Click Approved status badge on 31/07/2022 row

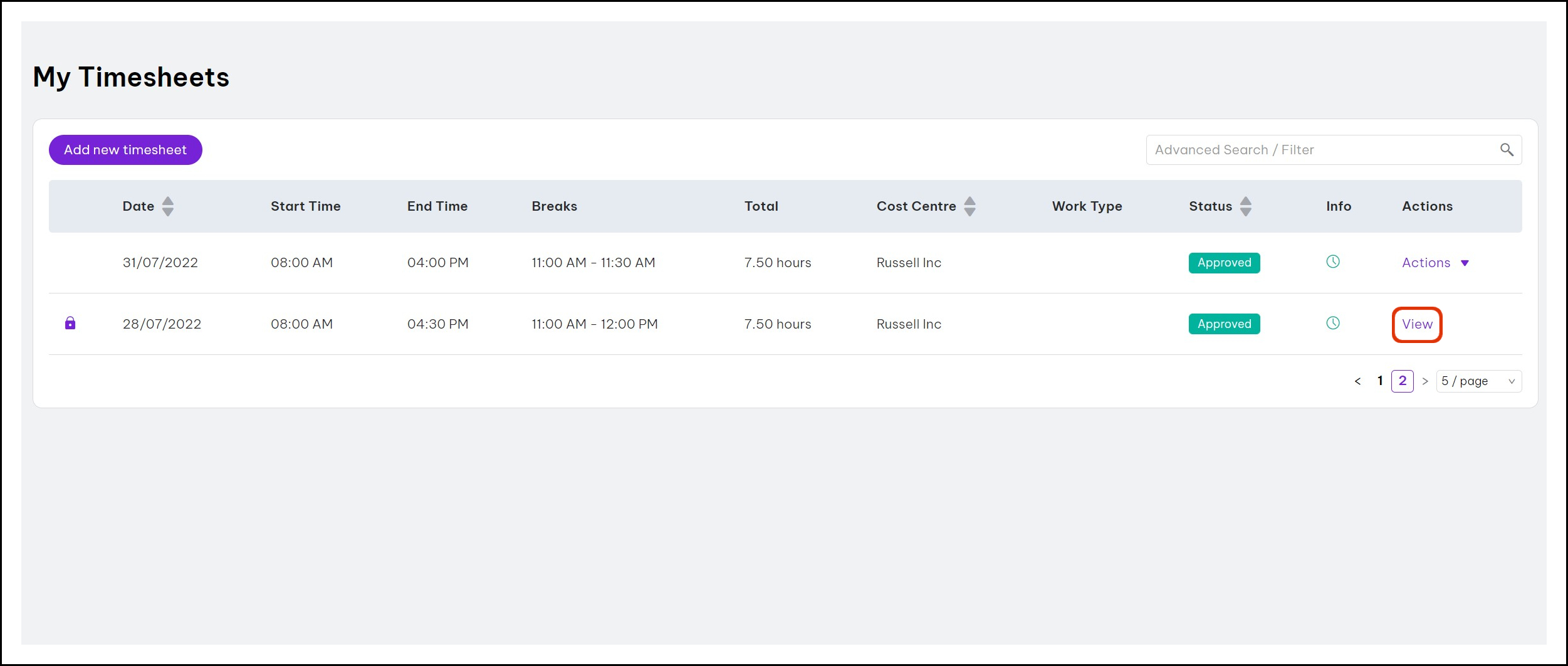[1224, 263]
